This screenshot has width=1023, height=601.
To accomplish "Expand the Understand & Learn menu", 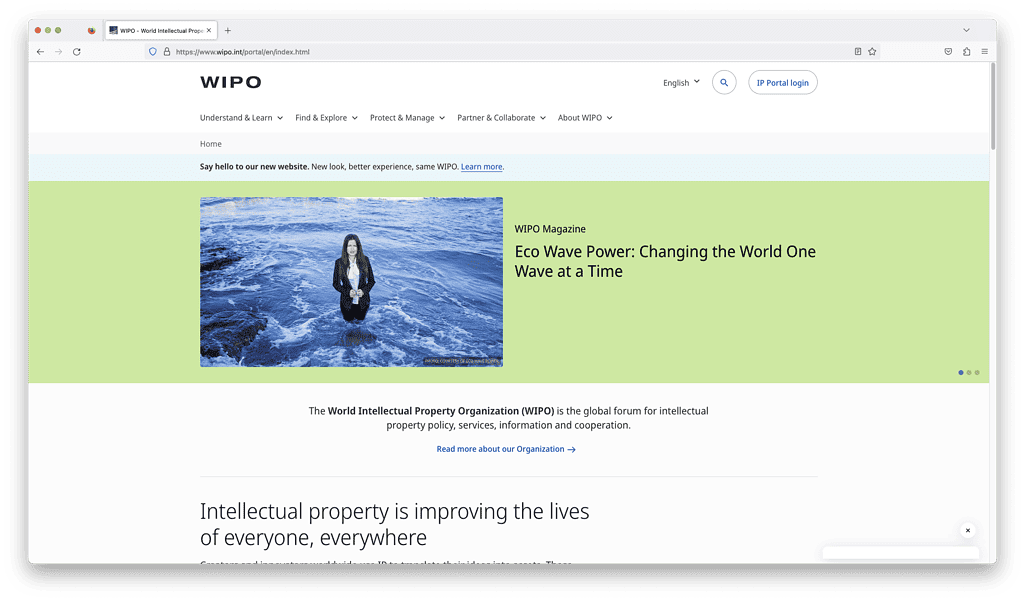I will click(x=241, y=118).
